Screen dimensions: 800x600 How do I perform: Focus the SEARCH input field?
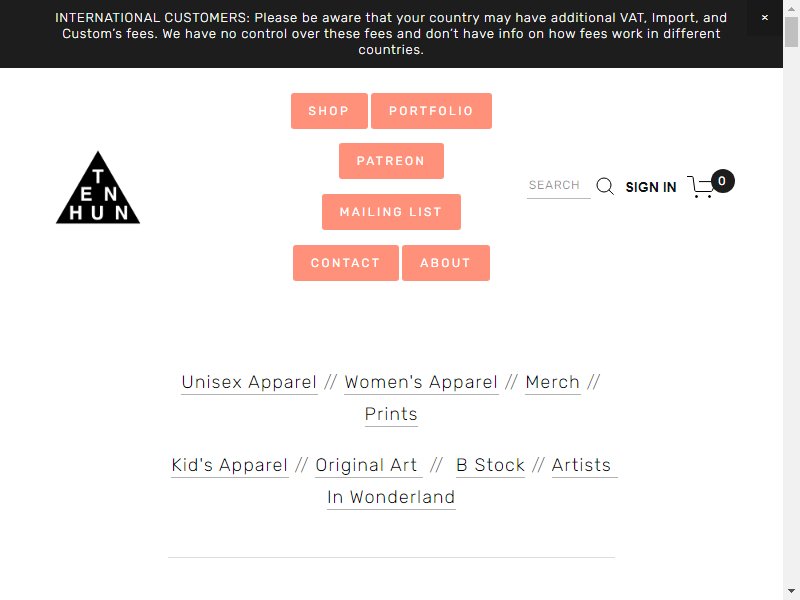pos(558,185)
